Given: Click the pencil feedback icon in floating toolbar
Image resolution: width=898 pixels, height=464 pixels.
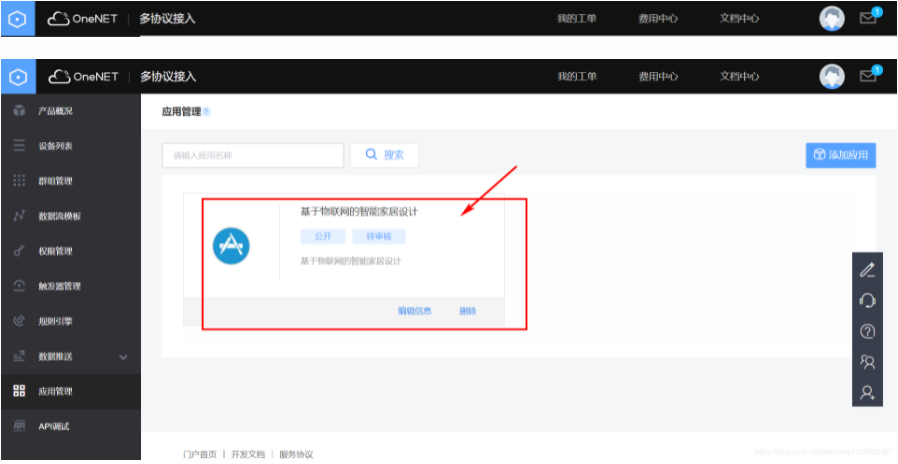Looking at the screenshot, I should tap(868, 270).
